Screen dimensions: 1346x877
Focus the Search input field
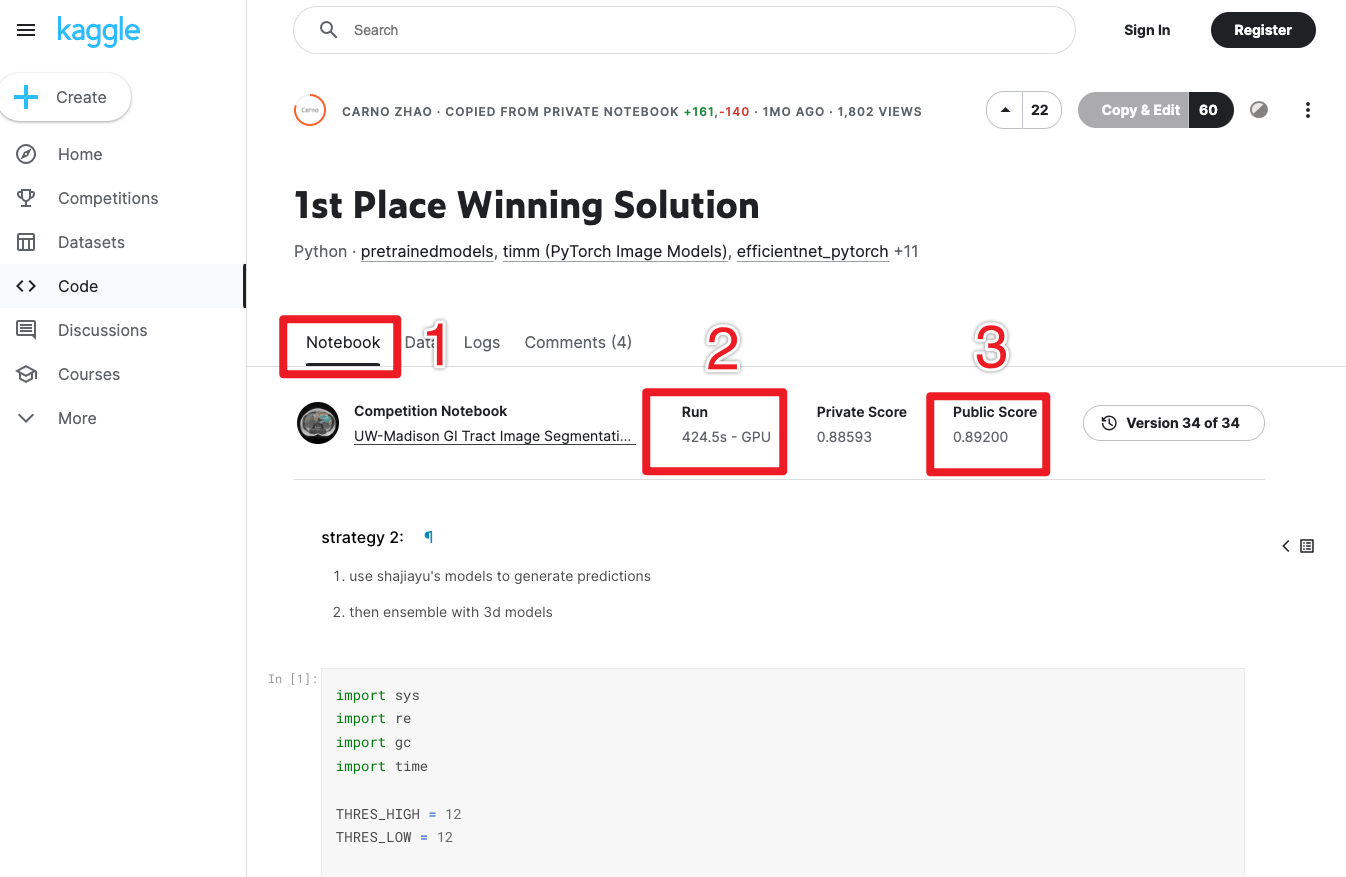[684, 30]
